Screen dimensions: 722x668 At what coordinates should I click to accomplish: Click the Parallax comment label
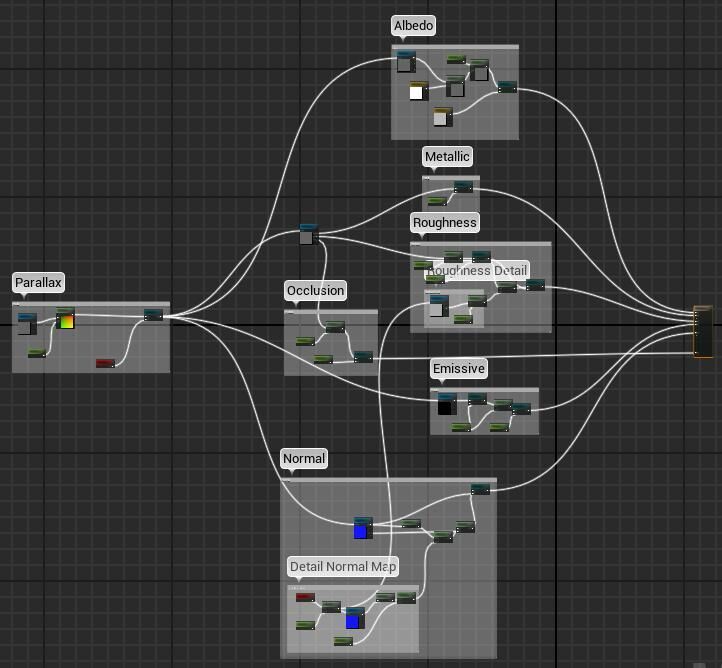click(x=39, y=284)
